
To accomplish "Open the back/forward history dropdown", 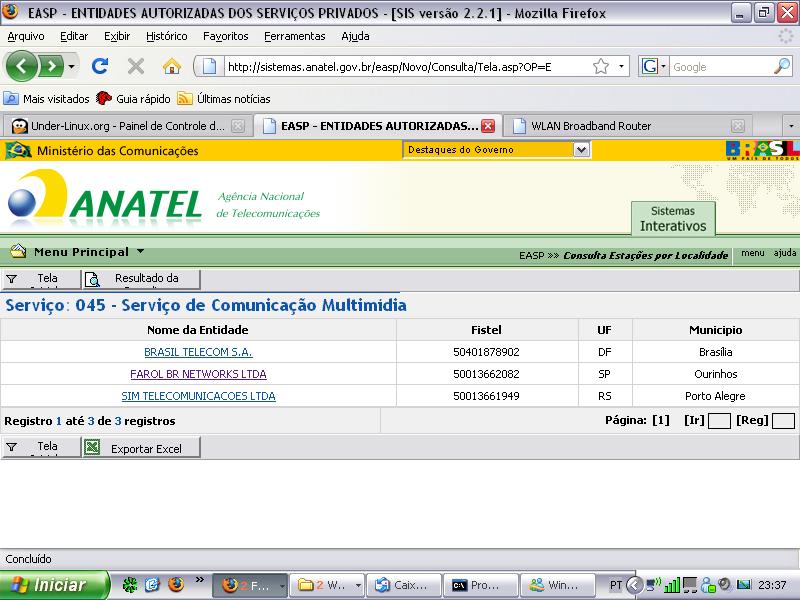I will tap(71, 66).
